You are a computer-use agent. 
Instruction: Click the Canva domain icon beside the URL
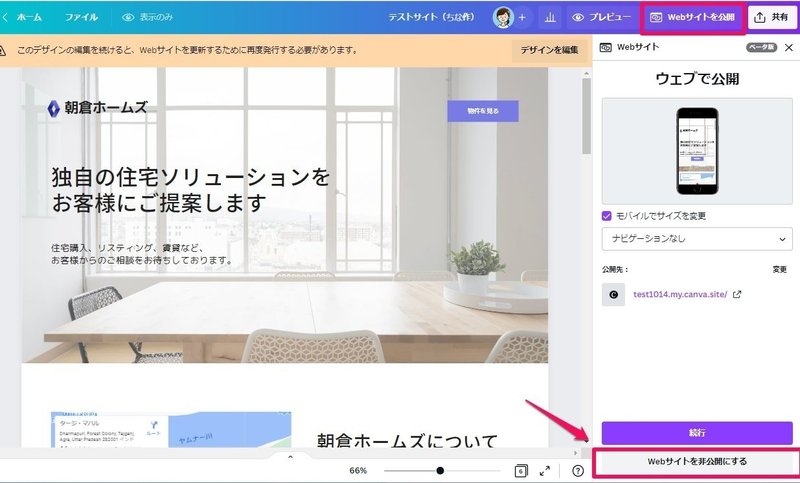click(614, 295)
